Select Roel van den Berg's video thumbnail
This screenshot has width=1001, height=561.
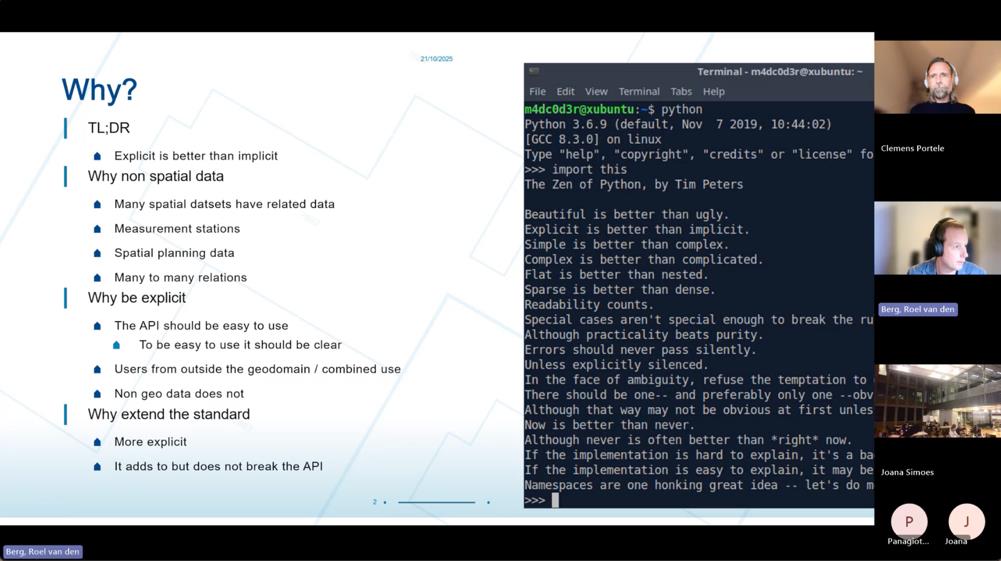(x=937, y=239)
